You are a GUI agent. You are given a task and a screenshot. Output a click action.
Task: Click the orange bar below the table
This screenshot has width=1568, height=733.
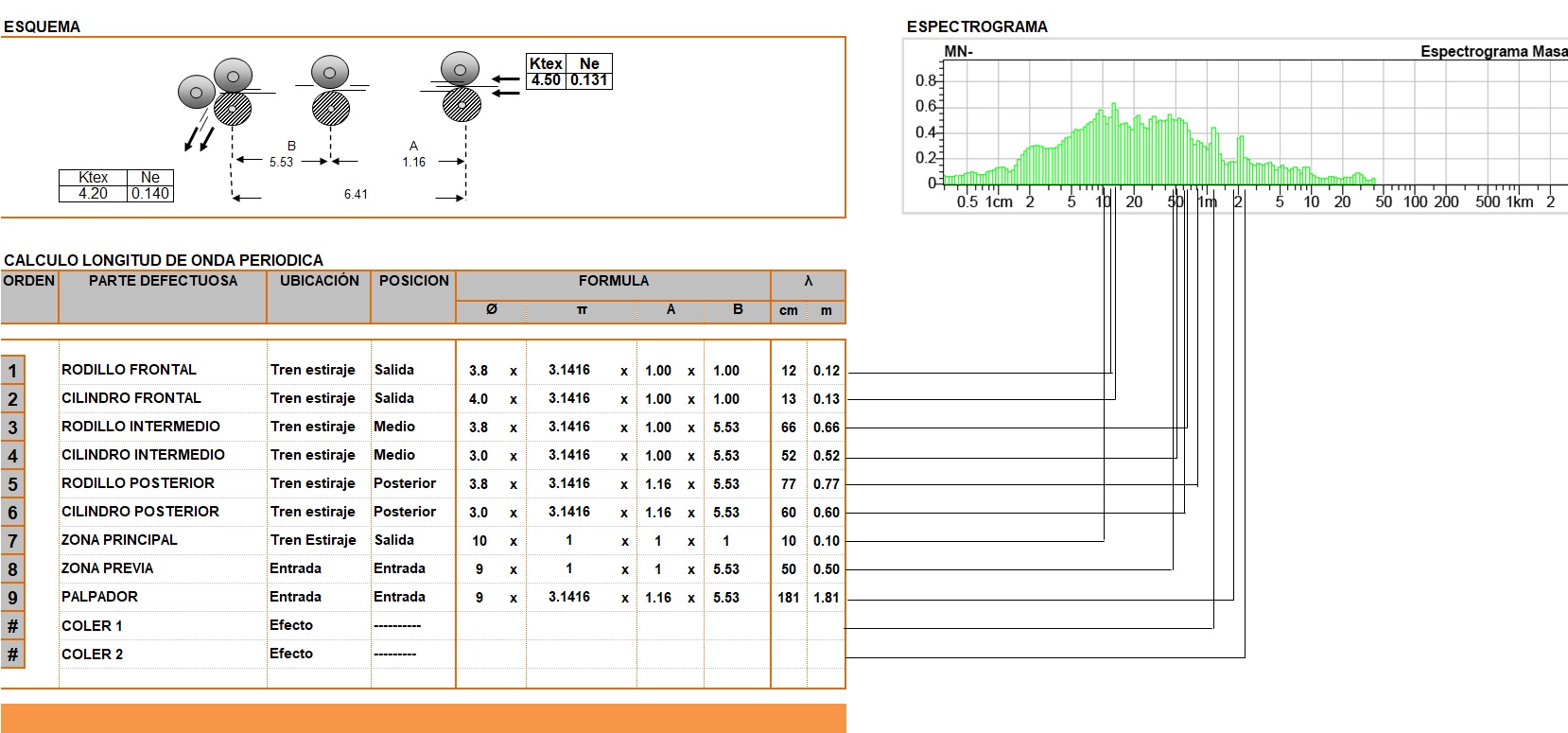click(423, 718)
